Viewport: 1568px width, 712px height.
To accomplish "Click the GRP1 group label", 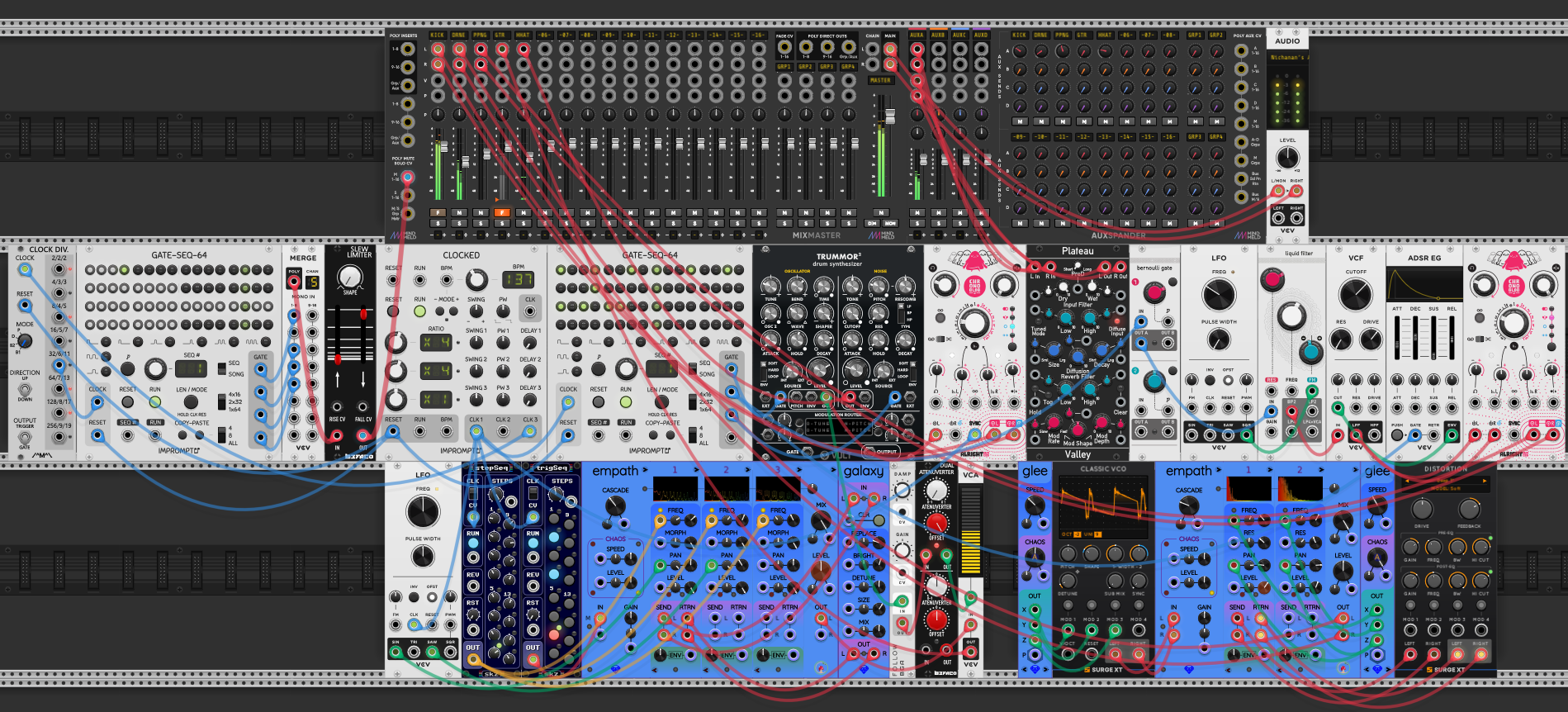I will pyautogui.click(x=784, y=67).
